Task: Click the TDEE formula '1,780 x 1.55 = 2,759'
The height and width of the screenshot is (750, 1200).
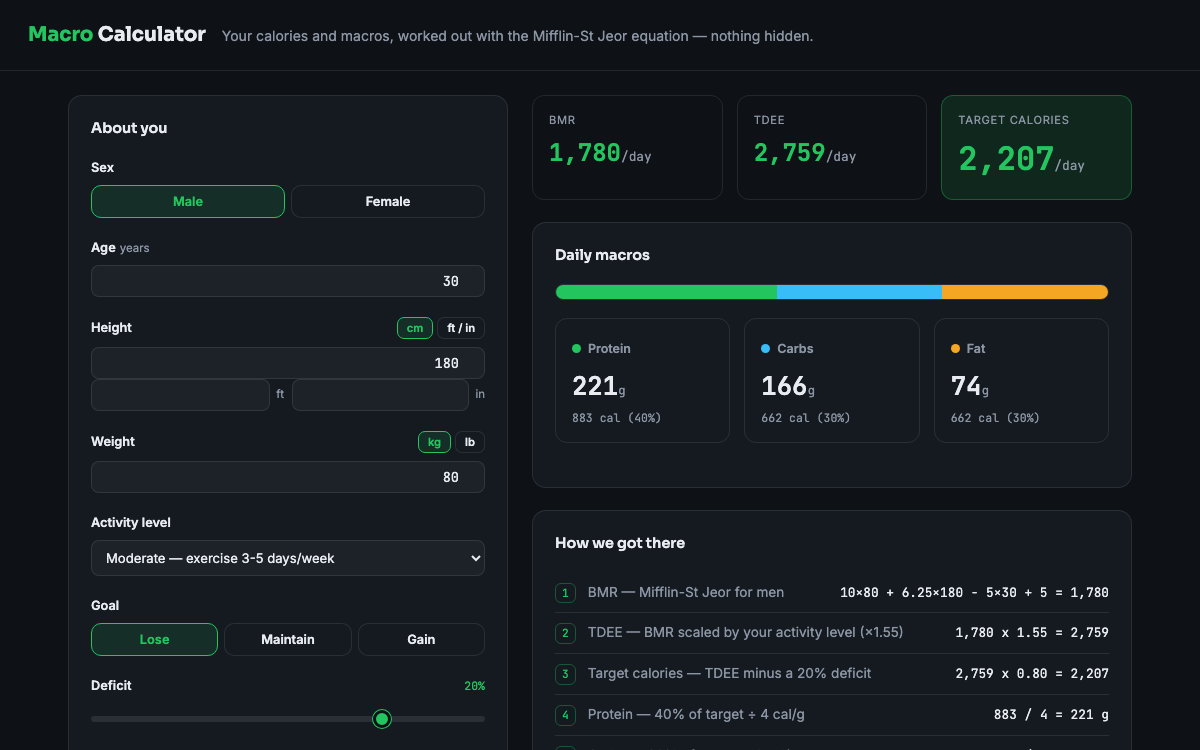Action: click(x=1032, y=633)
